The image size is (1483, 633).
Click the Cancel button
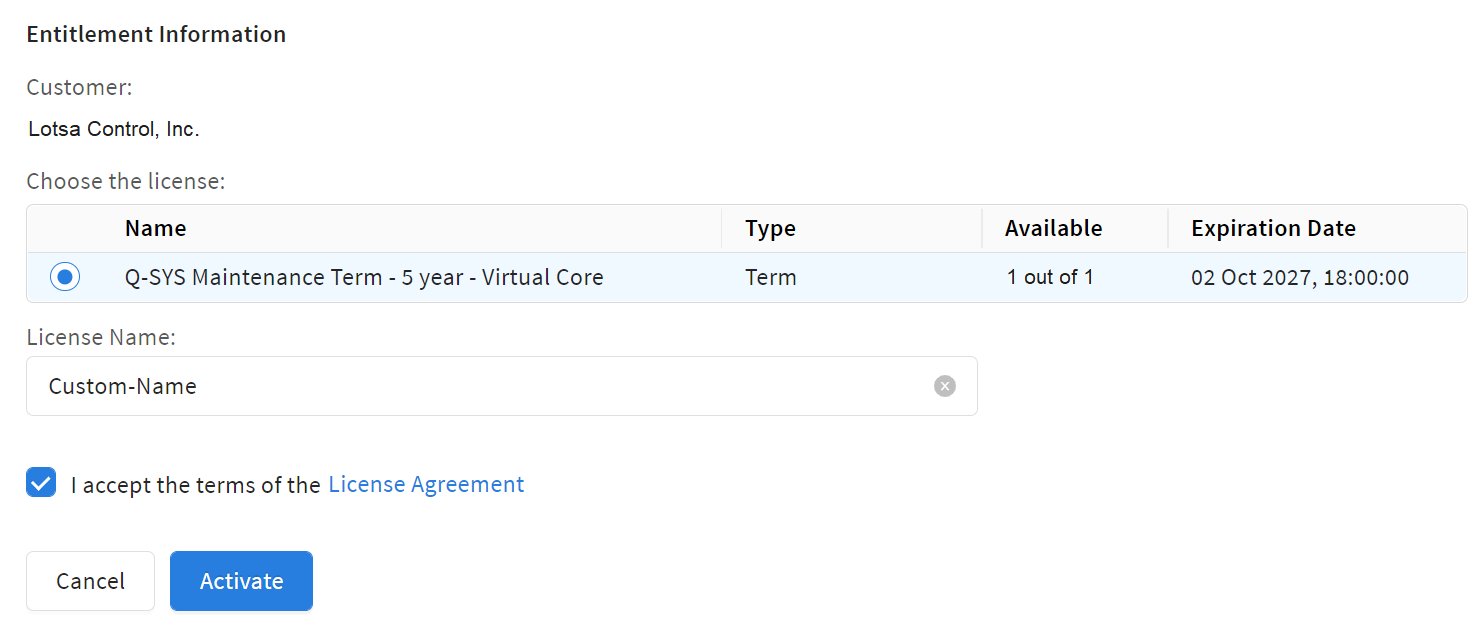90,581
